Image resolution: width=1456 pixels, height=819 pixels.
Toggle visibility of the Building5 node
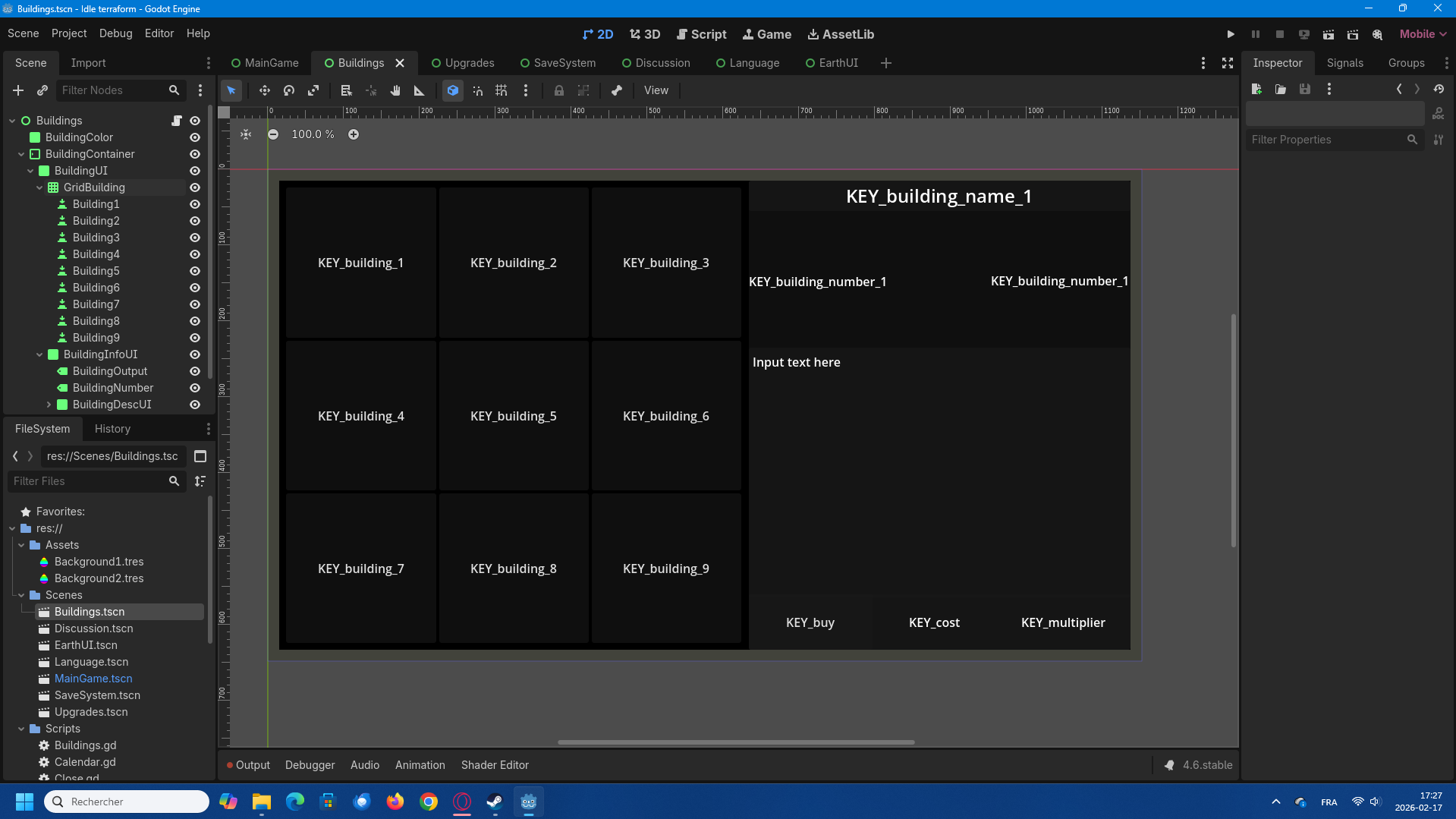pos(195,271)
